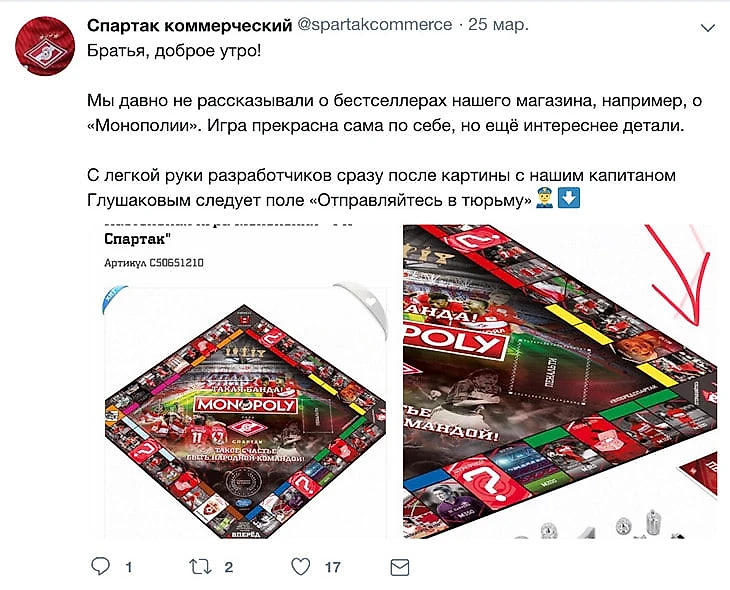Screen dimensions: 730x590
Task: Open the 25 мар. tweet timestamp
Action: 498,25
